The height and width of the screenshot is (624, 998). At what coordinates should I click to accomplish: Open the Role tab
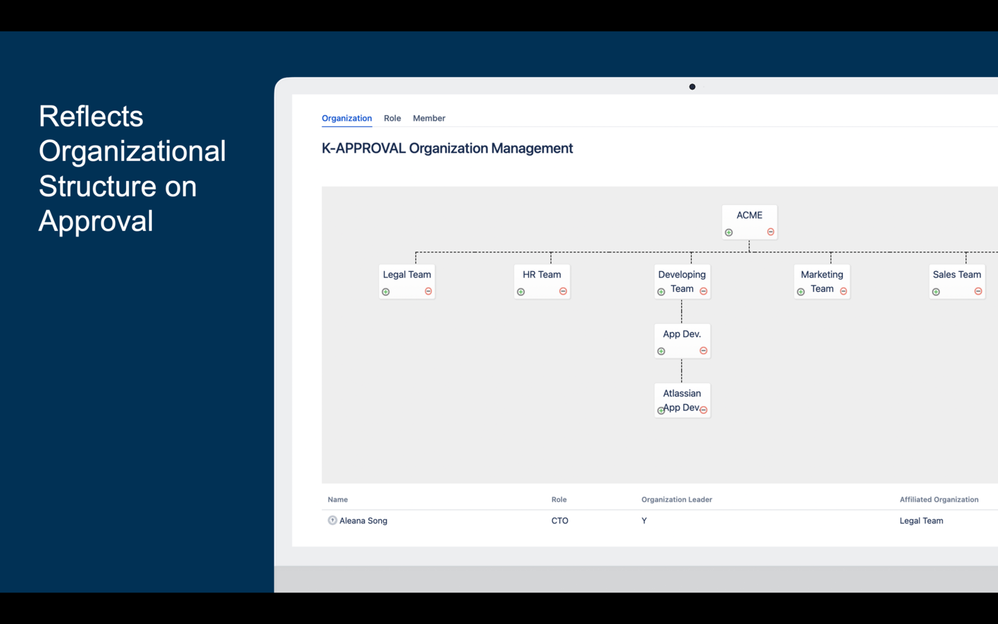tap(392, 118)
